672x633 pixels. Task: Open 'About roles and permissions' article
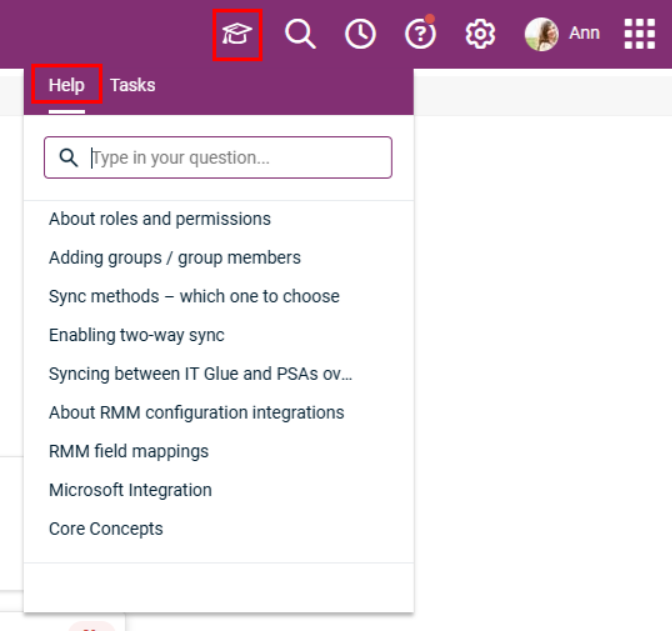tap(160, 219)
